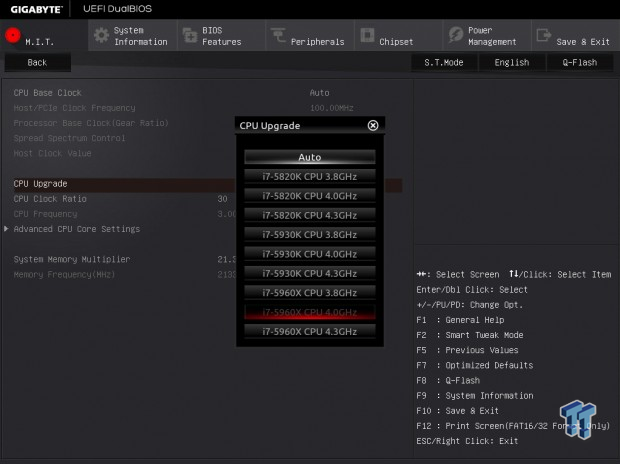Click Host/PCIe Clock Frequency row

74,108
